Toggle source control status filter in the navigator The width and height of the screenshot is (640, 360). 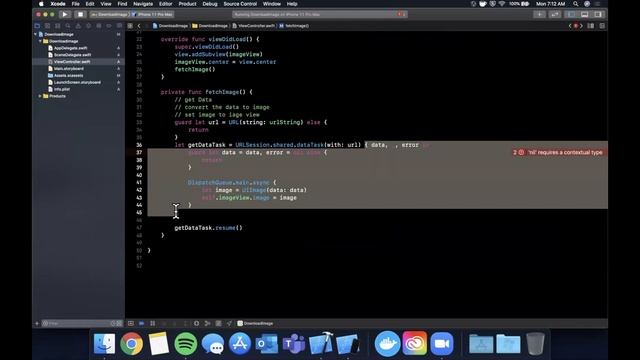119,323
